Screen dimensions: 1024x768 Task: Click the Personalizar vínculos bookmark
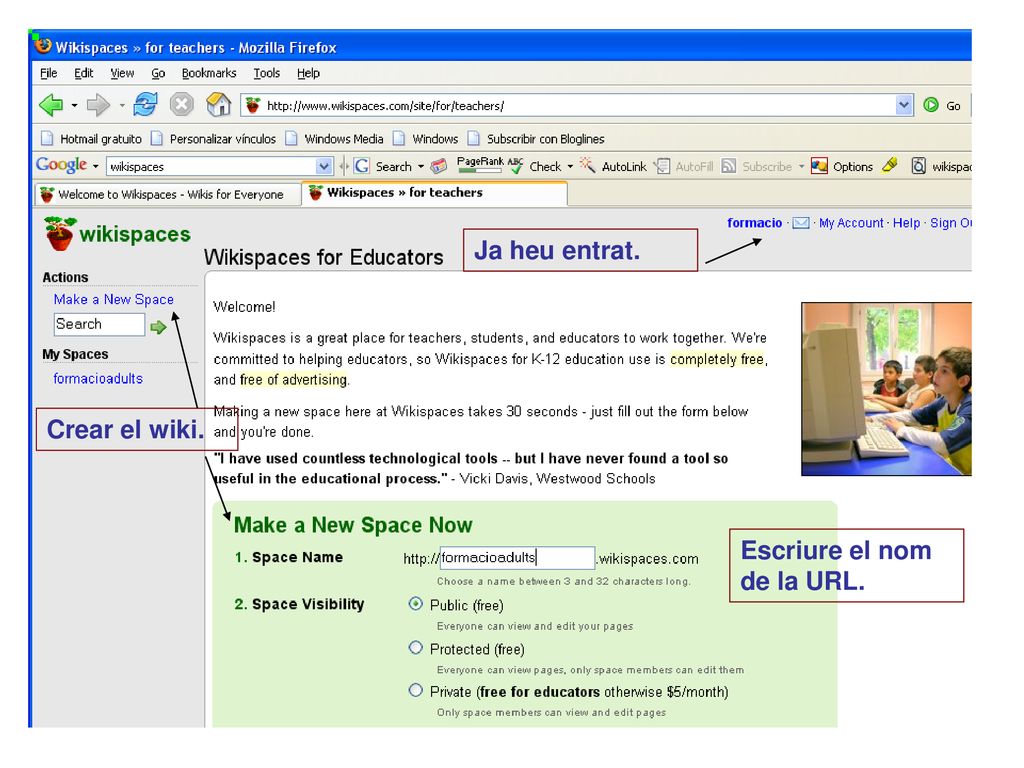pyautogui.click(x=214, y=139)
